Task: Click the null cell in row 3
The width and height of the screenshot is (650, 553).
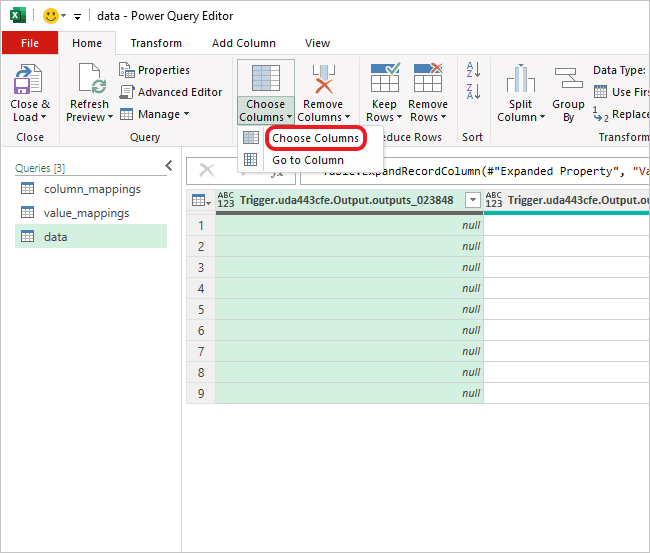Action: [x=349, y=268]
